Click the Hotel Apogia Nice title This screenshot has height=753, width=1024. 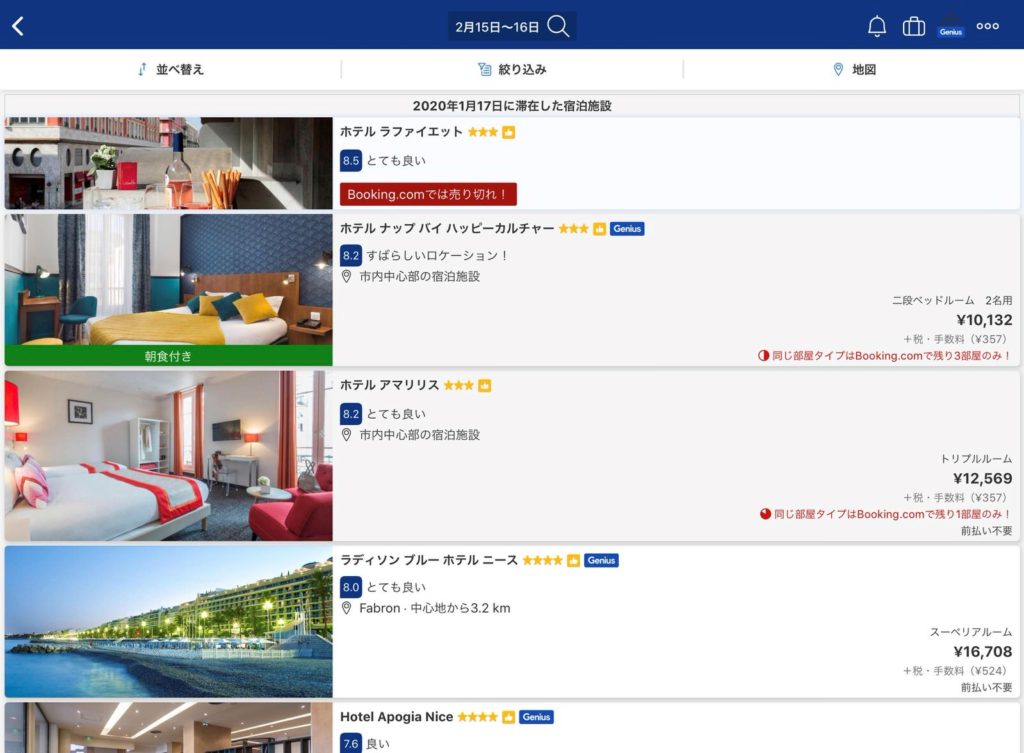(396, 717)
